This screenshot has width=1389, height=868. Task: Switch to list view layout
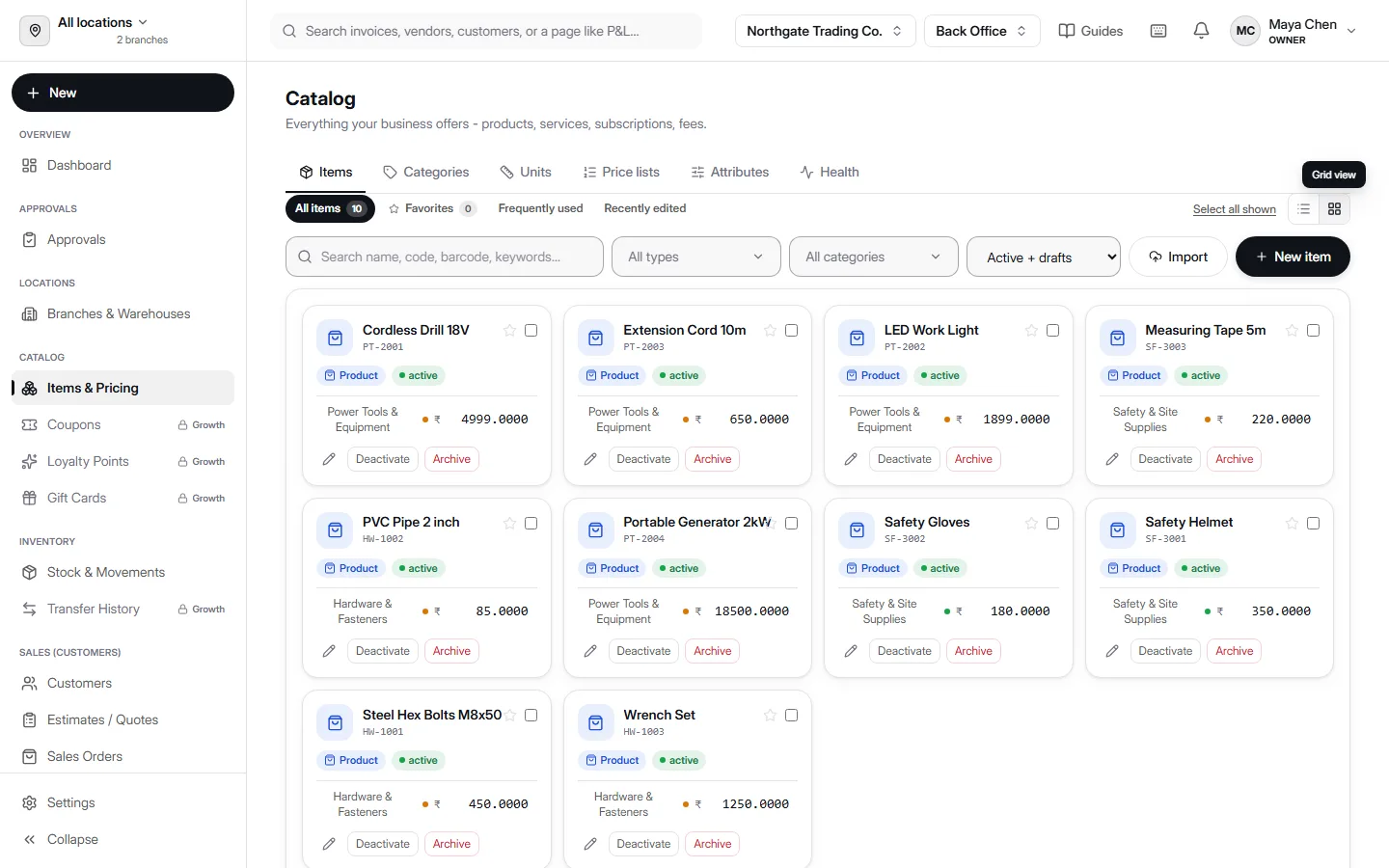coord(1304,209)
